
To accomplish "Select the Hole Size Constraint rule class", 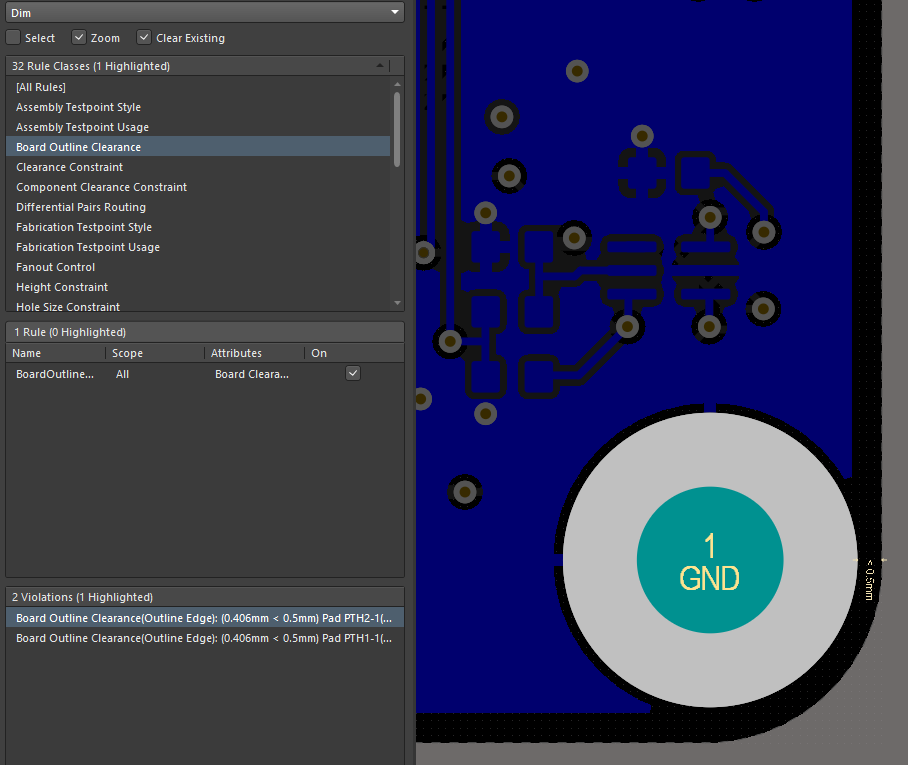I will pyautogui.click(x=67, y=307).
